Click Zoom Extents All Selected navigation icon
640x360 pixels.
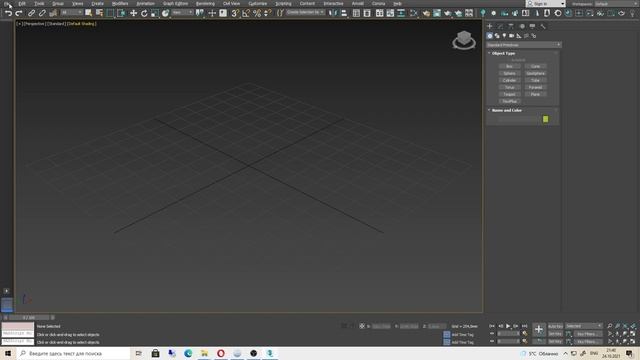tap(633, 326)
